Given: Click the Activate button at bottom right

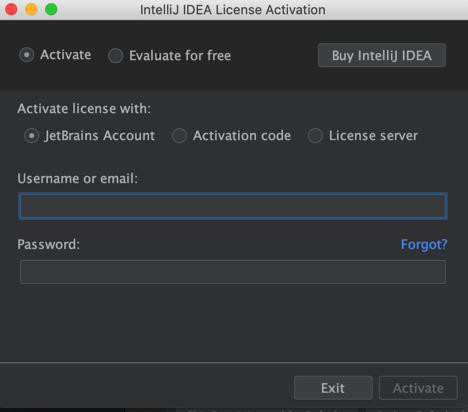Looking at the screenshot, I should (418, 388).
